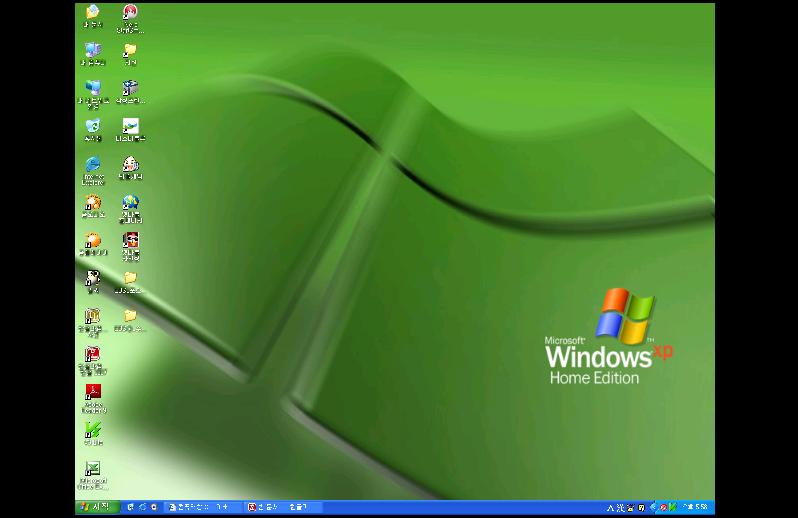Image resolution: width=798 pixels, height=518 pixels.
Task: Click the 'A' language indicator in tray
Action: [610, 507]
